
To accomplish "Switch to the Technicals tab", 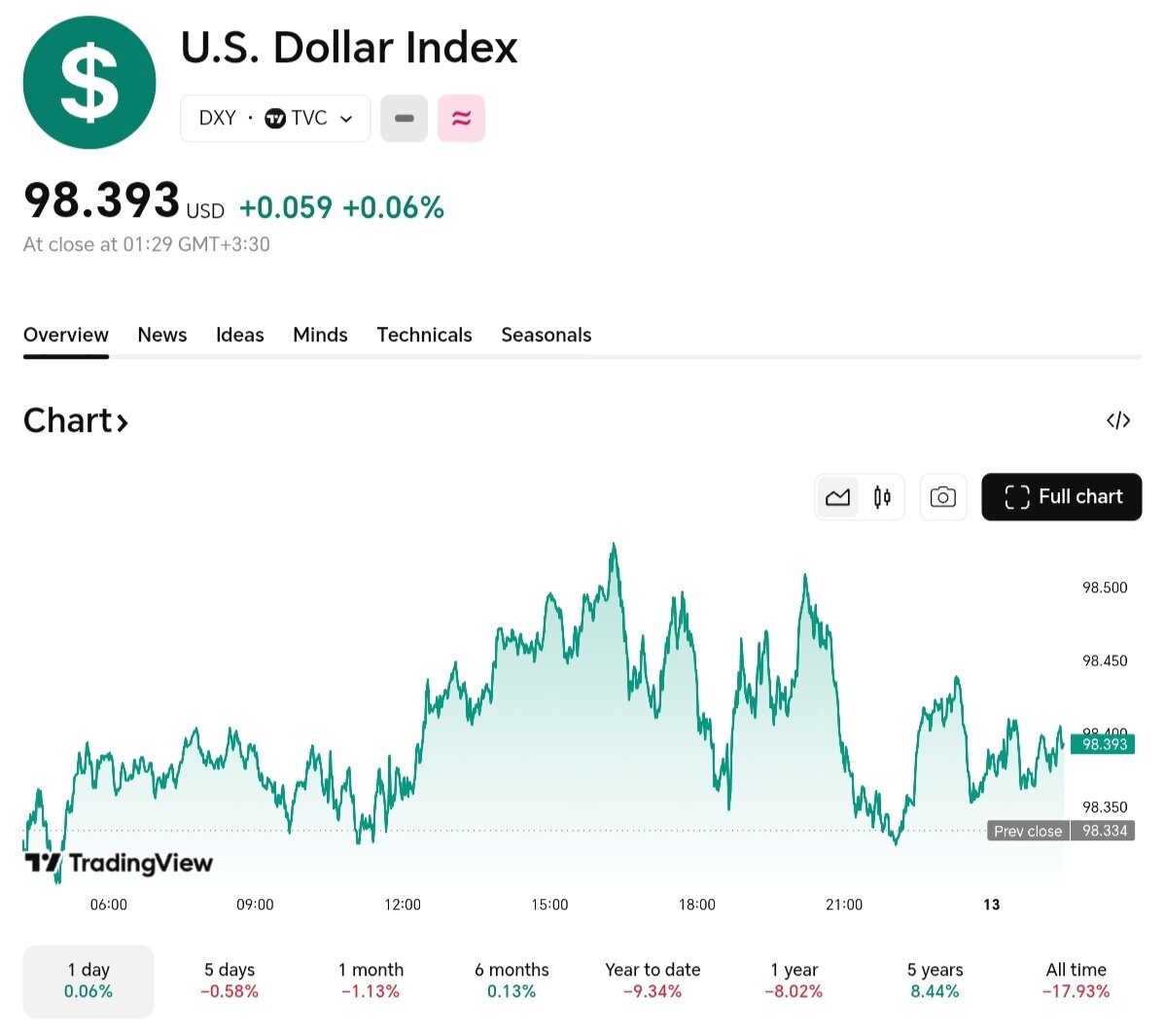I will coord(424,335).
